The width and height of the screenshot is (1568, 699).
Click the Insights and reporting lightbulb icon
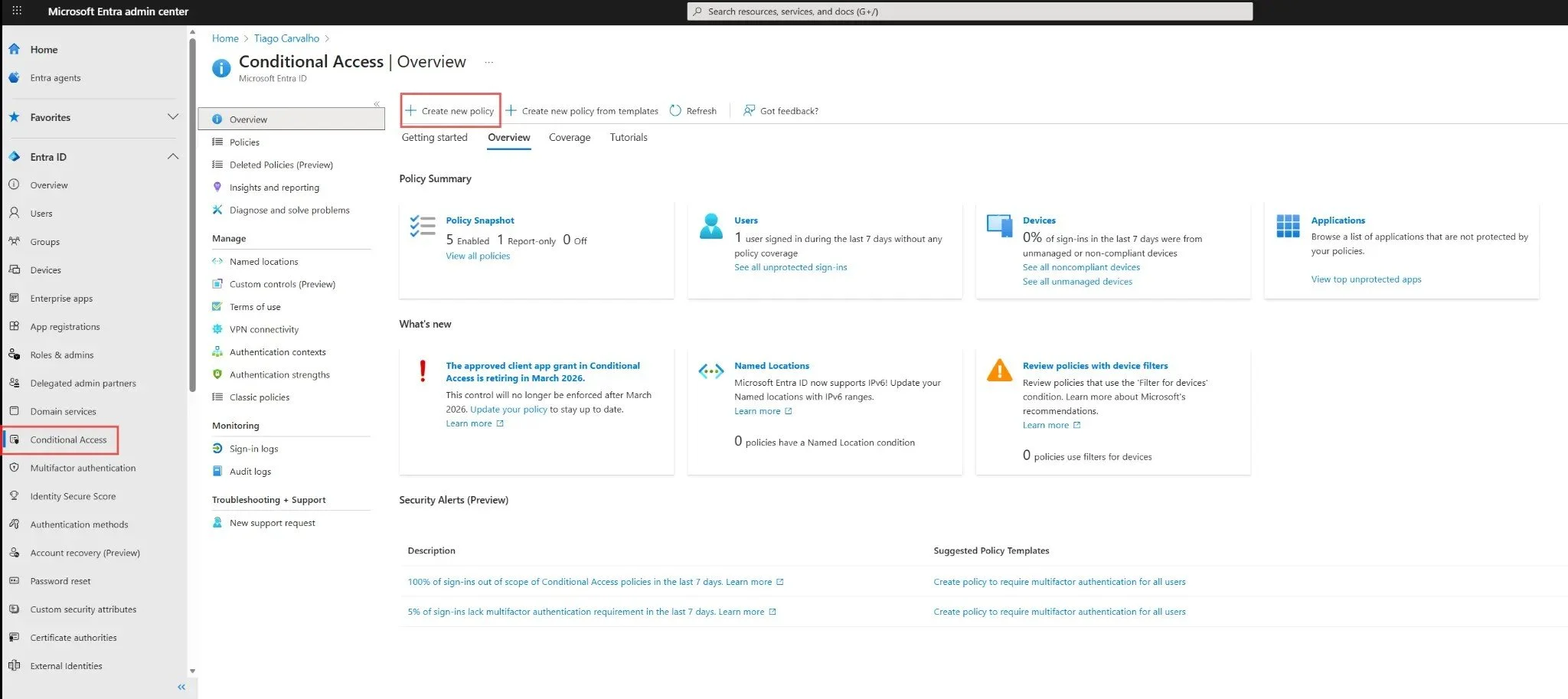217,187
